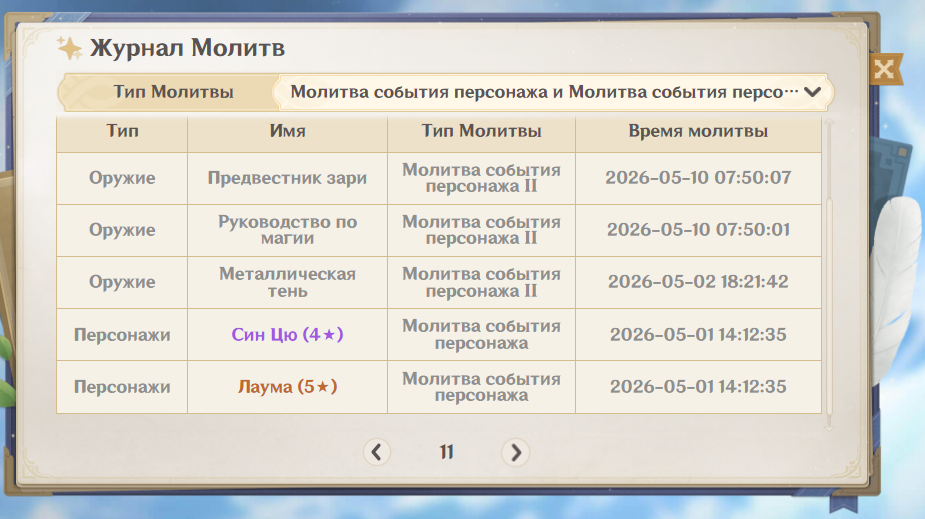Click the Тип Молитвы column header in table
The image size is (925, 519).
click(481, 131)
